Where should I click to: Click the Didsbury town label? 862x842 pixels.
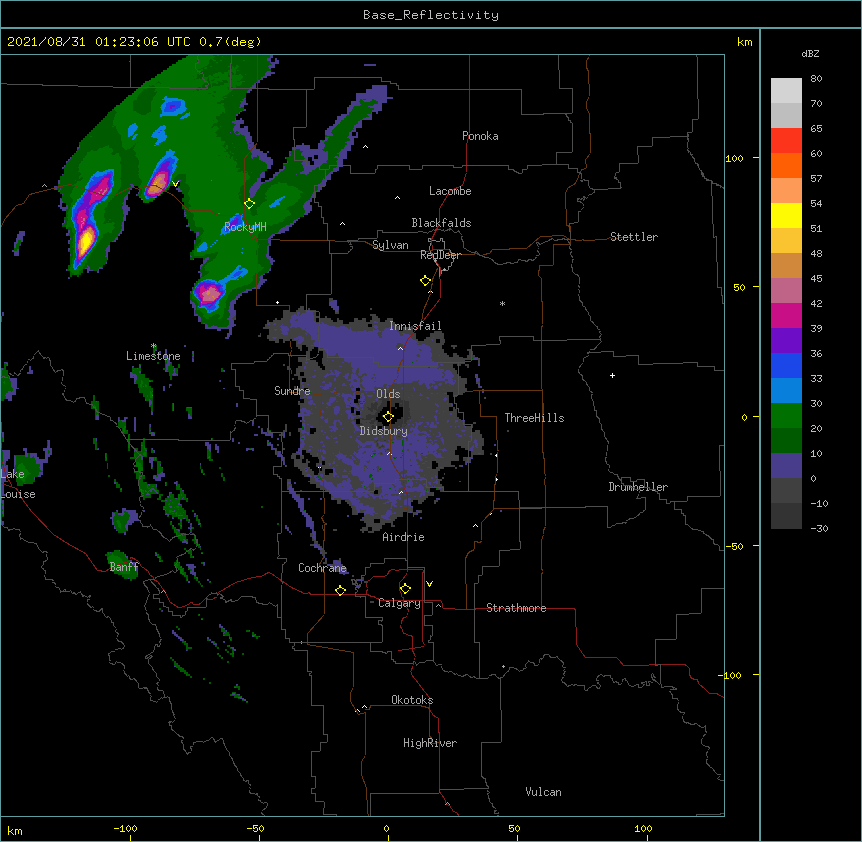384,431
